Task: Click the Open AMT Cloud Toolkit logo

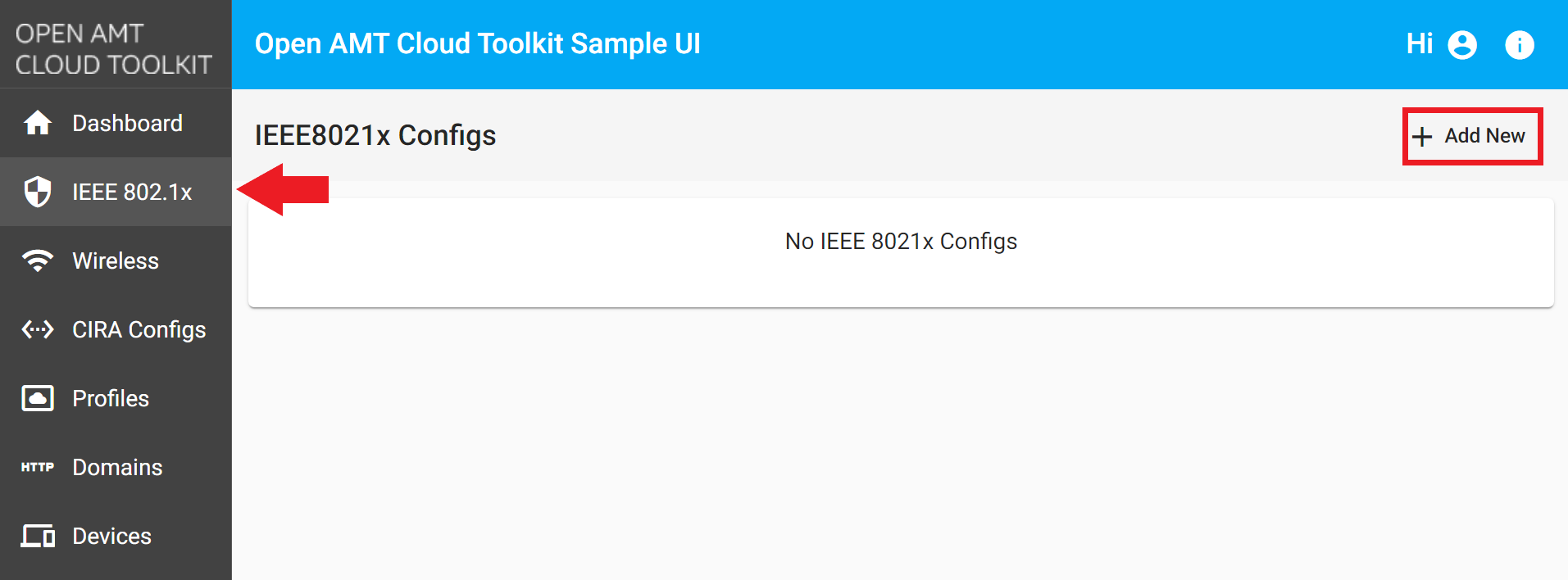Action: [115, 45]
